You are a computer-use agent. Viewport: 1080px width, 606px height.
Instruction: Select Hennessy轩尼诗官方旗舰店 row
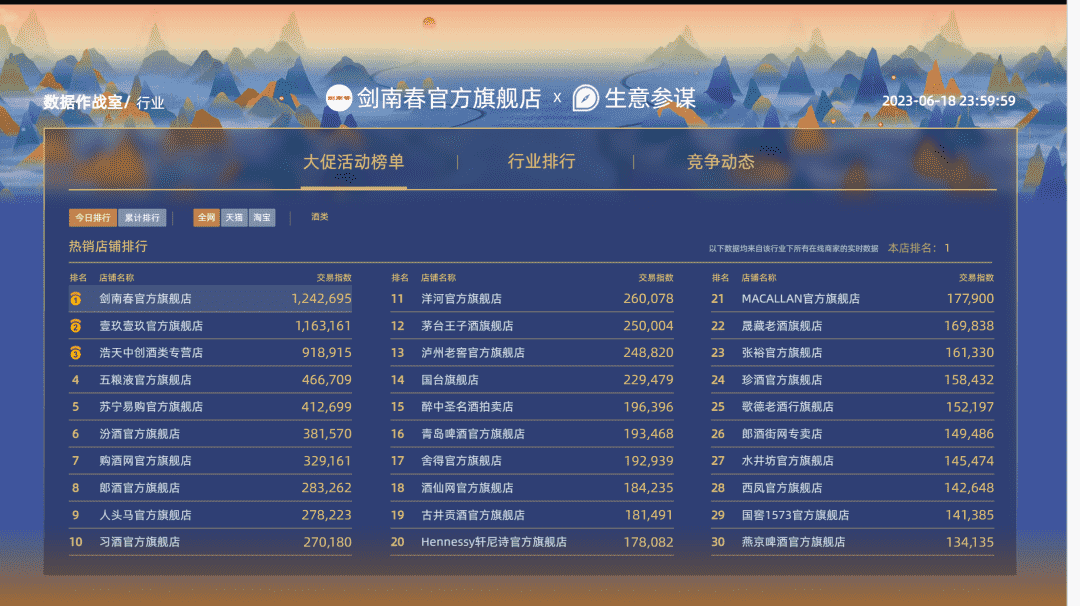click(x=532, y=542)
